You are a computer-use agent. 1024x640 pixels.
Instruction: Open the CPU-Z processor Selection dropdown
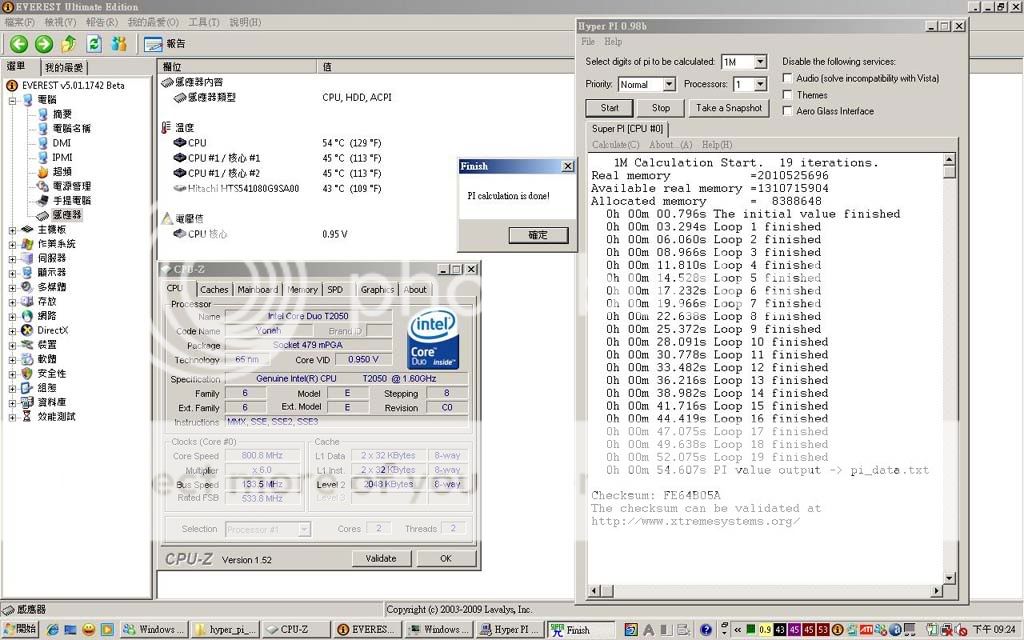click(304, 530)
